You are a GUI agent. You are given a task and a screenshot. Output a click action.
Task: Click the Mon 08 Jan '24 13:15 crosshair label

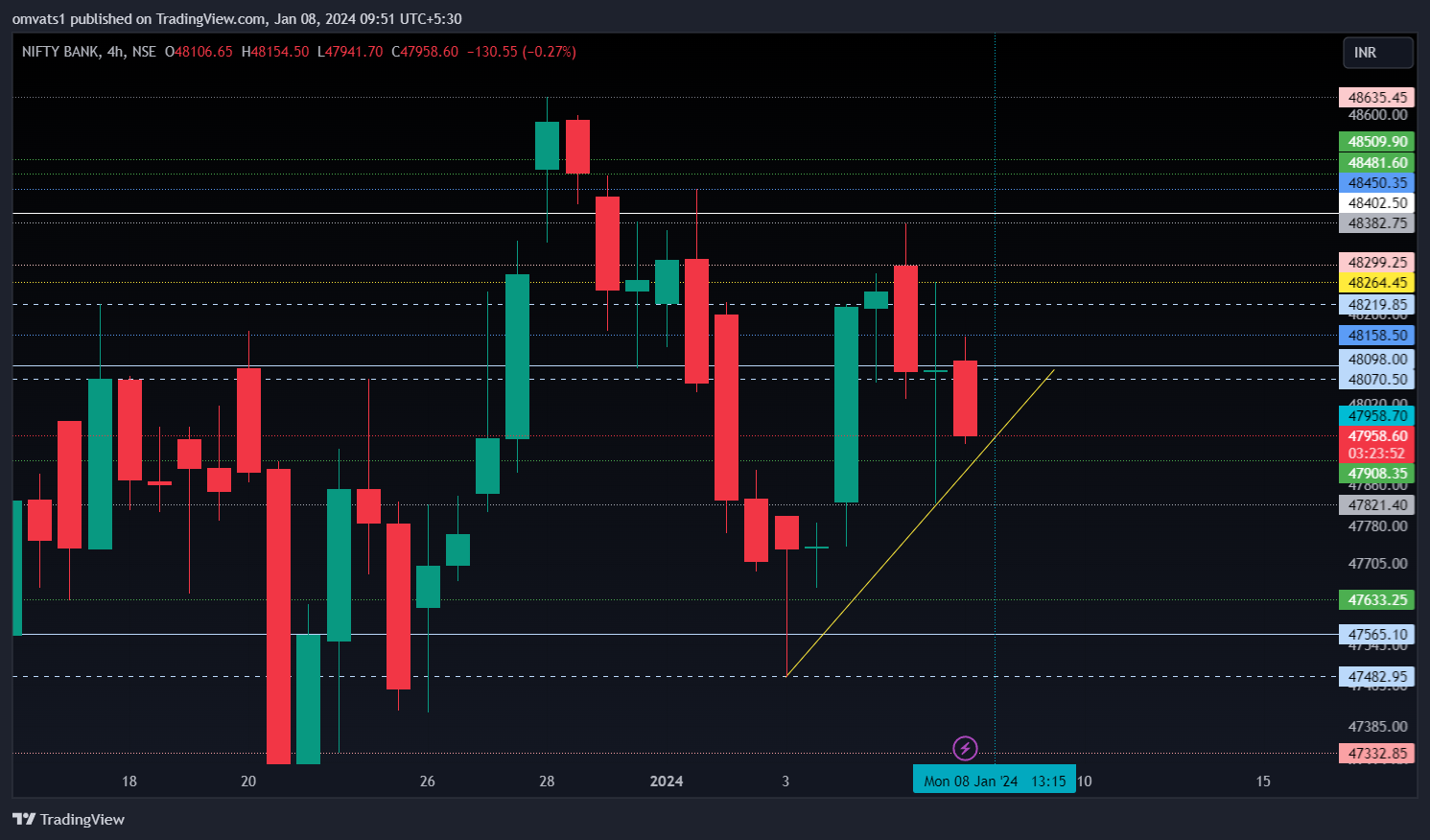coord(995,781)
